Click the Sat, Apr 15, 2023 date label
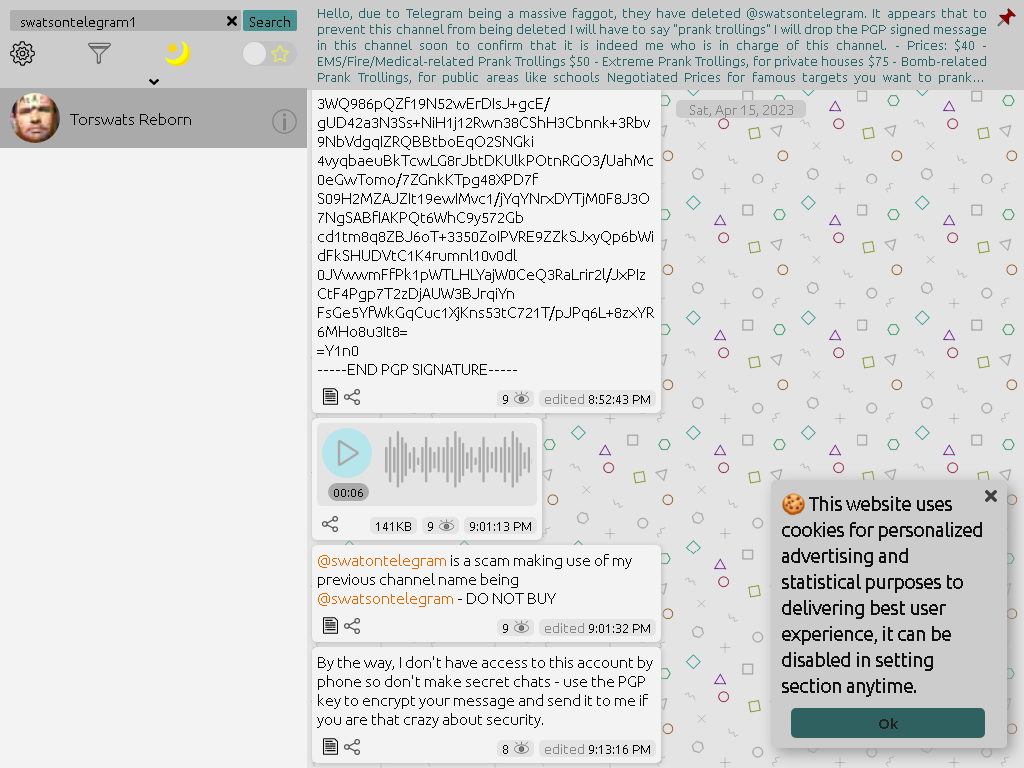This screenshot has width=1024, height=768. [x=741, y=110]
